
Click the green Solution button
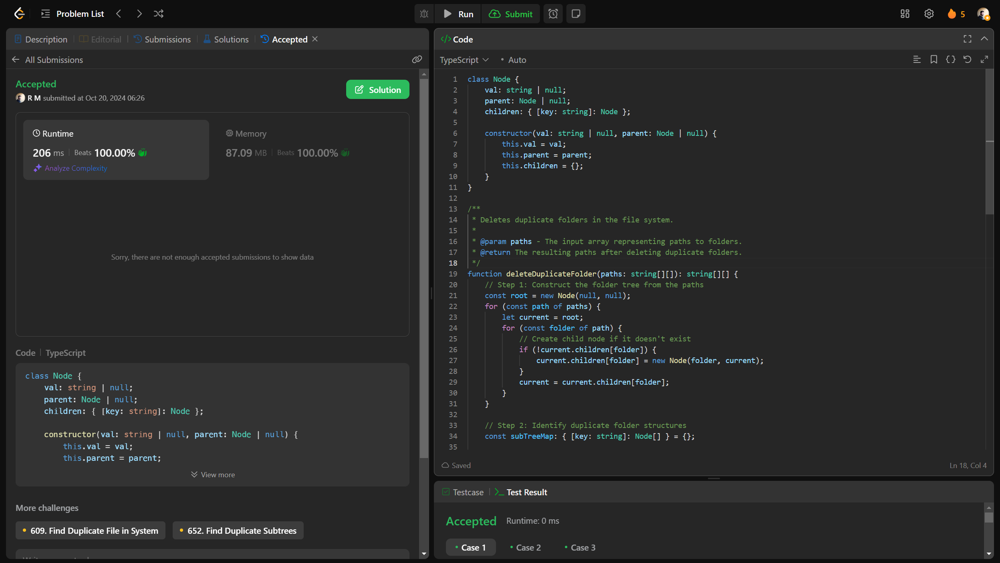pyautogui.click(x=377, y=90)
